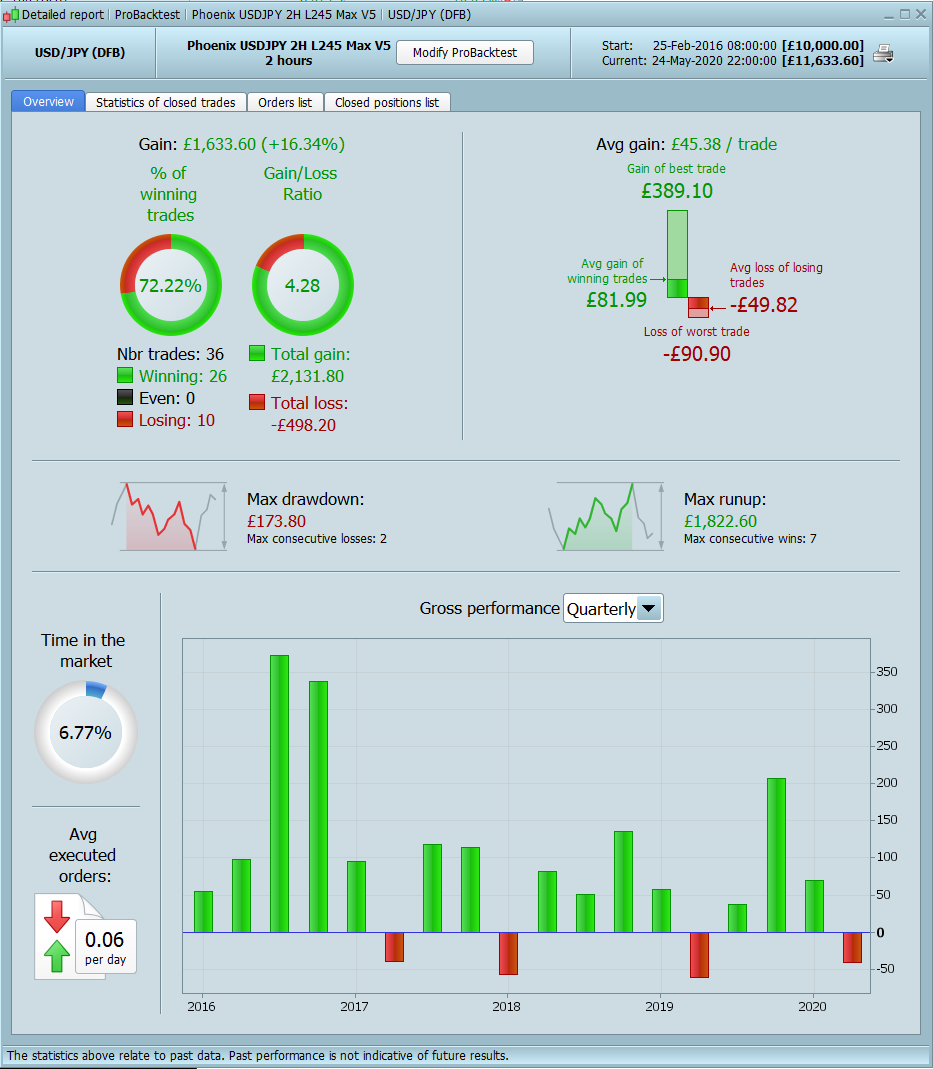Click the tallest green quarterly bar in 2016
Screen dimensions: 933x1069
[279, 794]
